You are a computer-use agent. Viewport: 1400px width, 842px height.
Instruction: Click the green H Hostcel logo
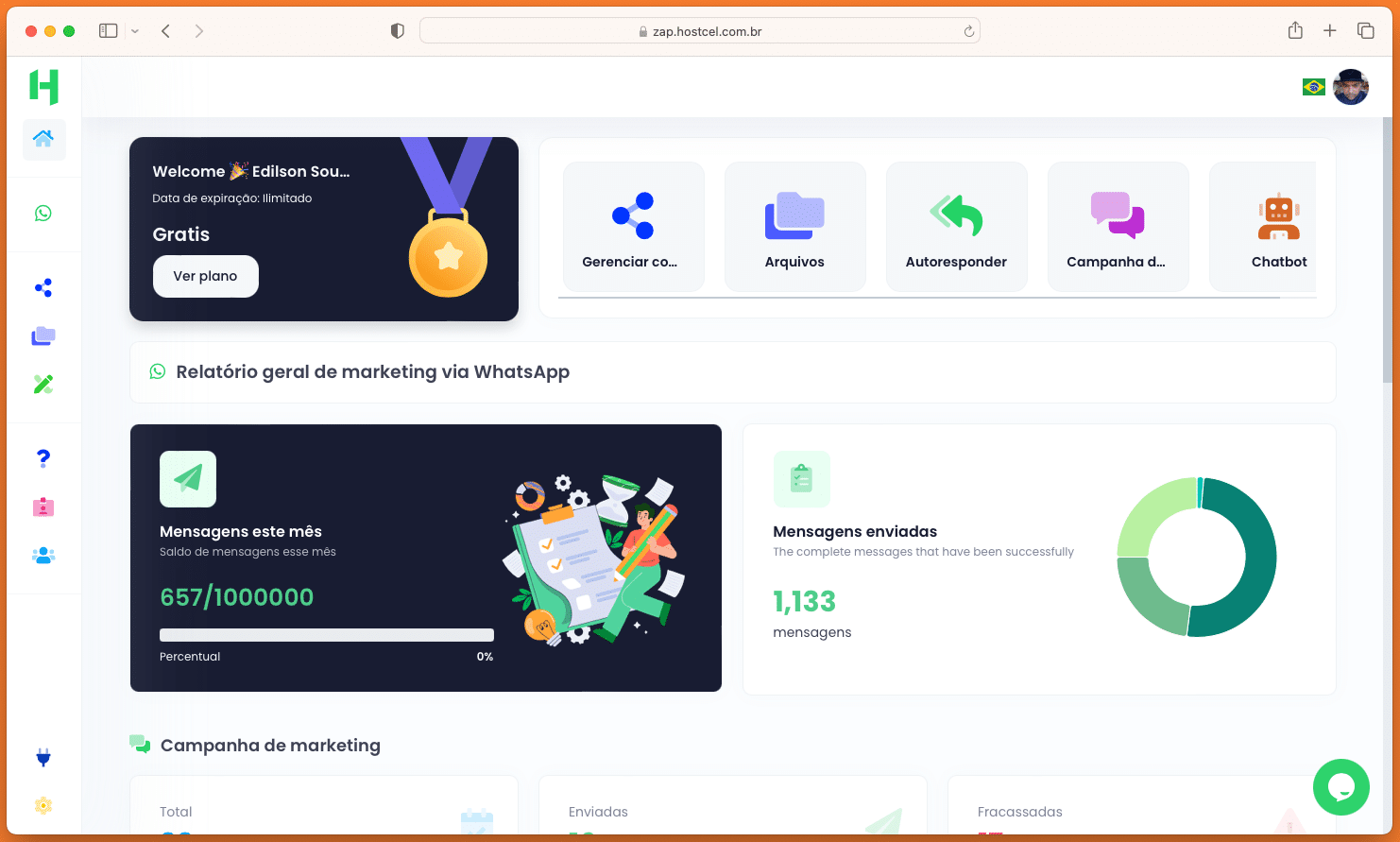coord(43,87)
